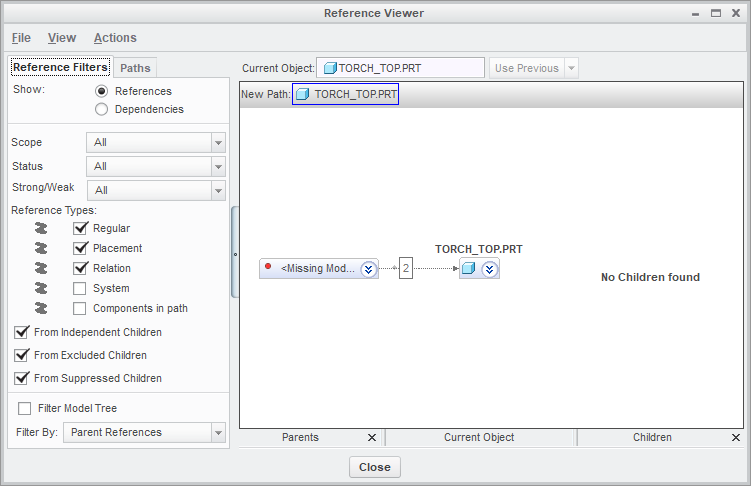The height and width of the screenshot is (486, 751).
Task: Click the Parents column header
Action: [x=300, y=437]
